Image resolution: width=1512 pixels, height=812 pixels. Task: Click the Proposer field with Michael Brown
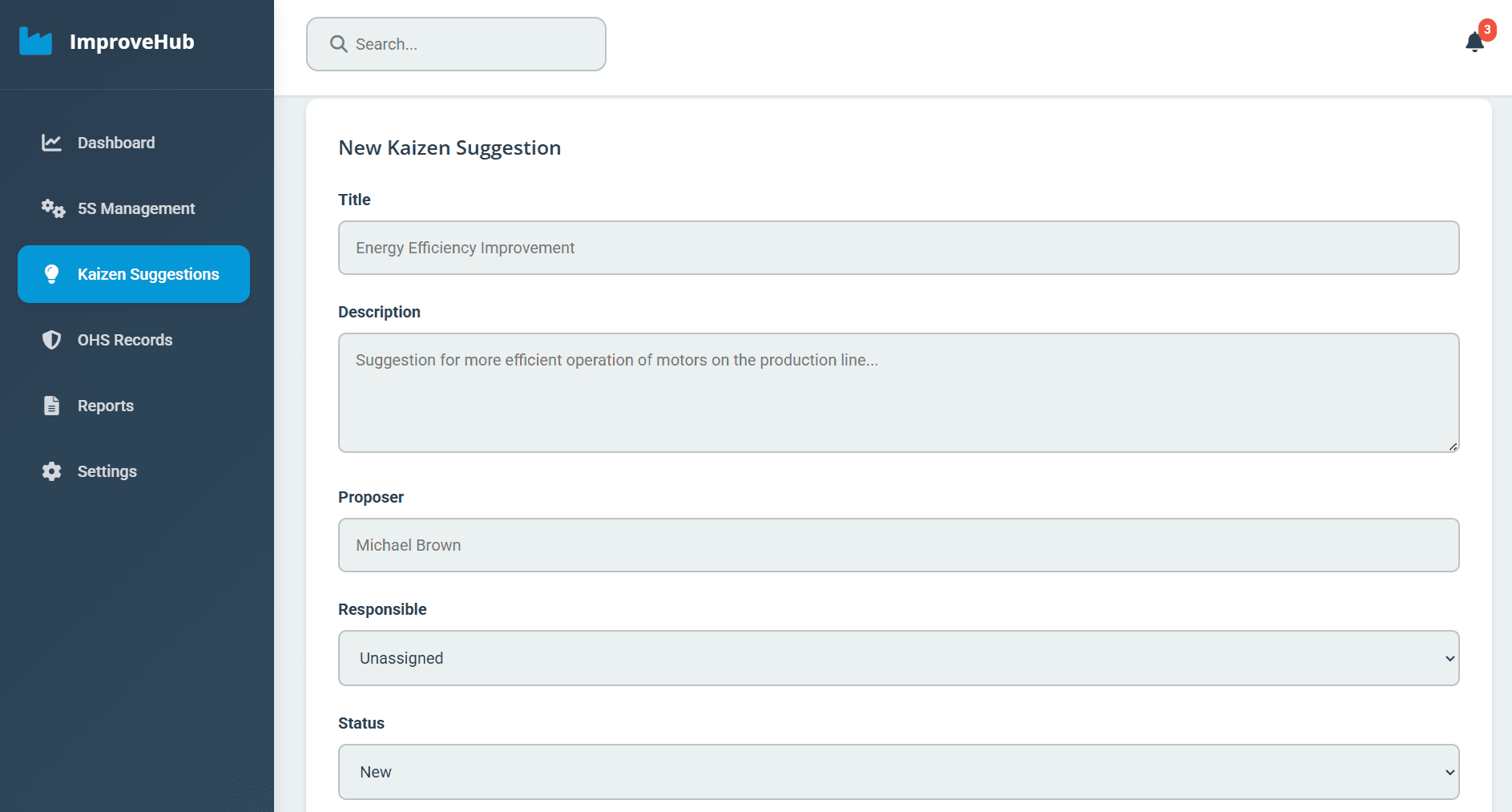897,545
